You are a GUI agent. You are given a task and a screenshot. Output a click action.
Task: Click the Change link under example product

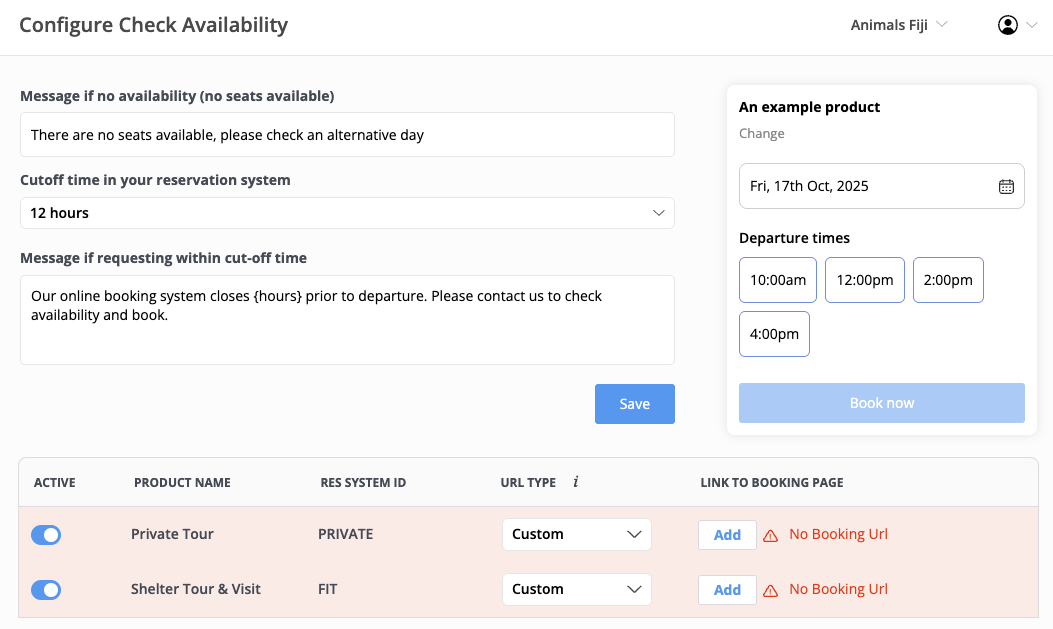(761, 134)
